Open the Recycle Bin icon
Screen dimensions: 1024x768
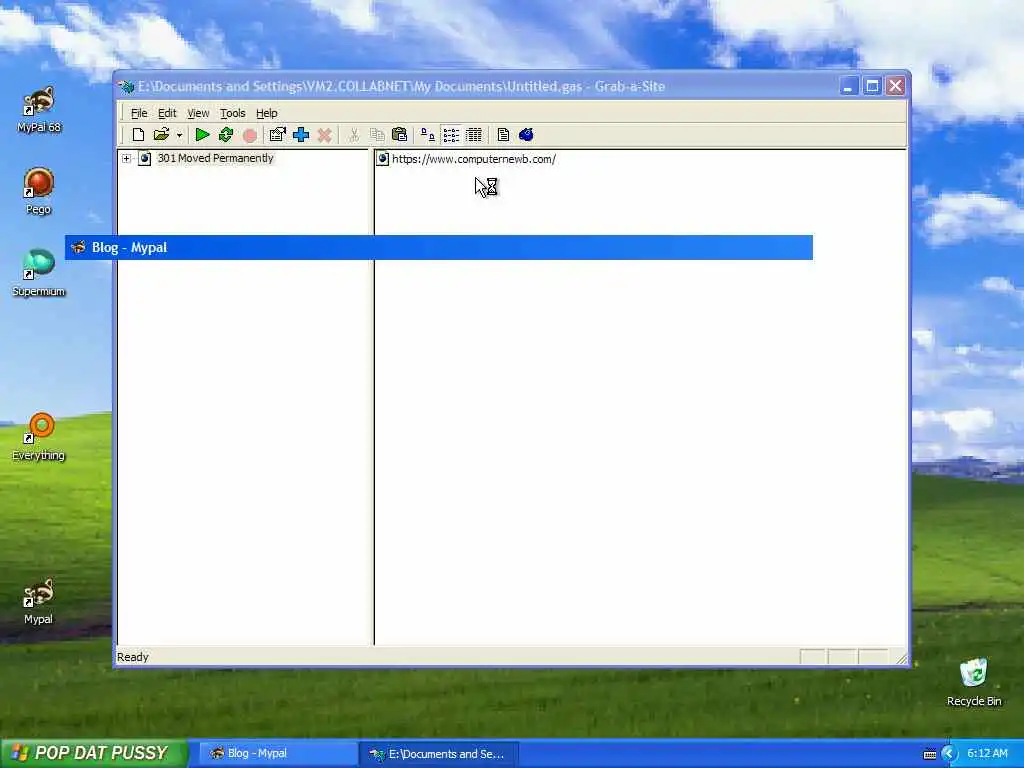tap(974, 682)
